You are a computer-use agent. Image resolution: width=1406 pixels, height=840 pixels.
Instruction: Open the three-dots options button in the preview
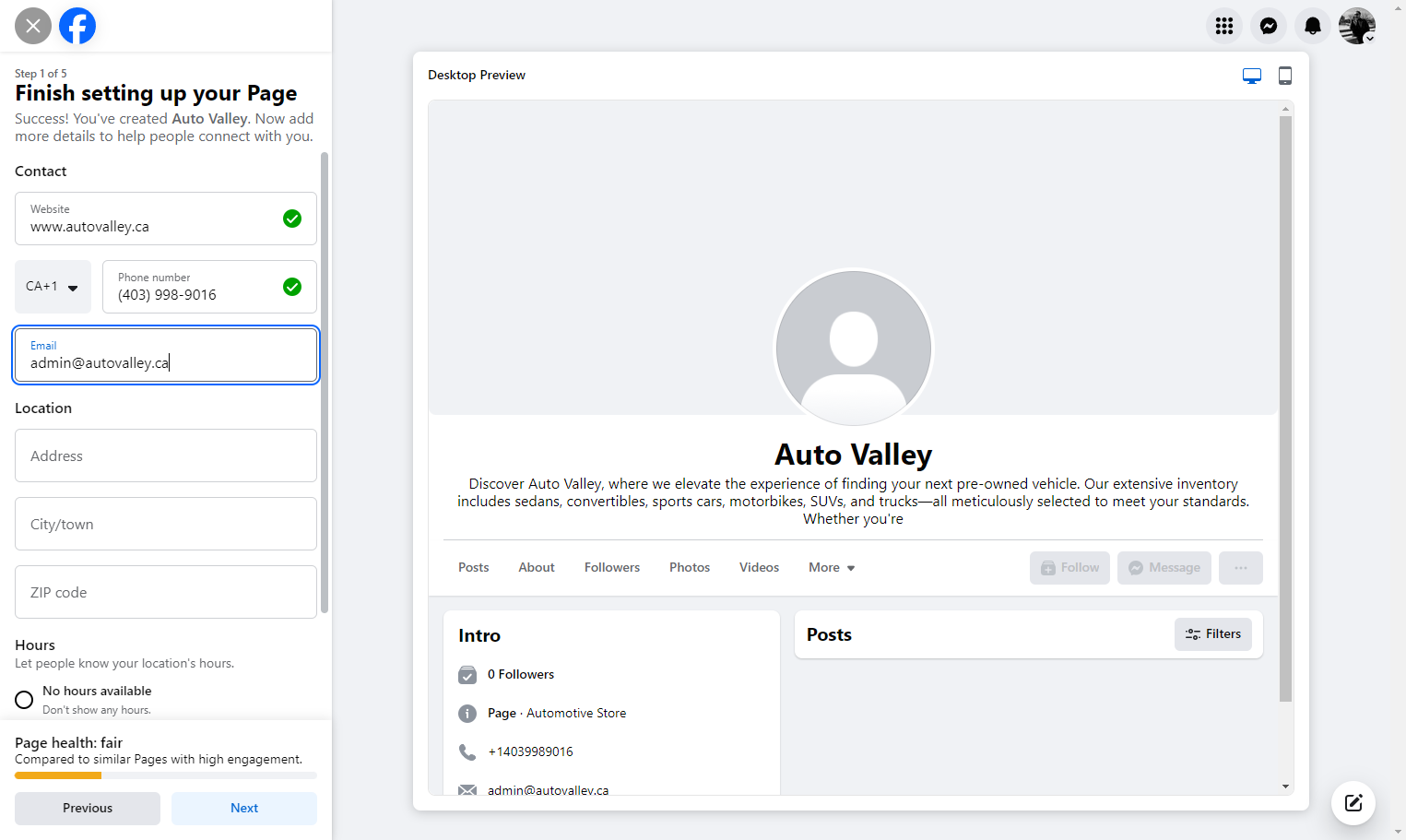click(1241, 568)
